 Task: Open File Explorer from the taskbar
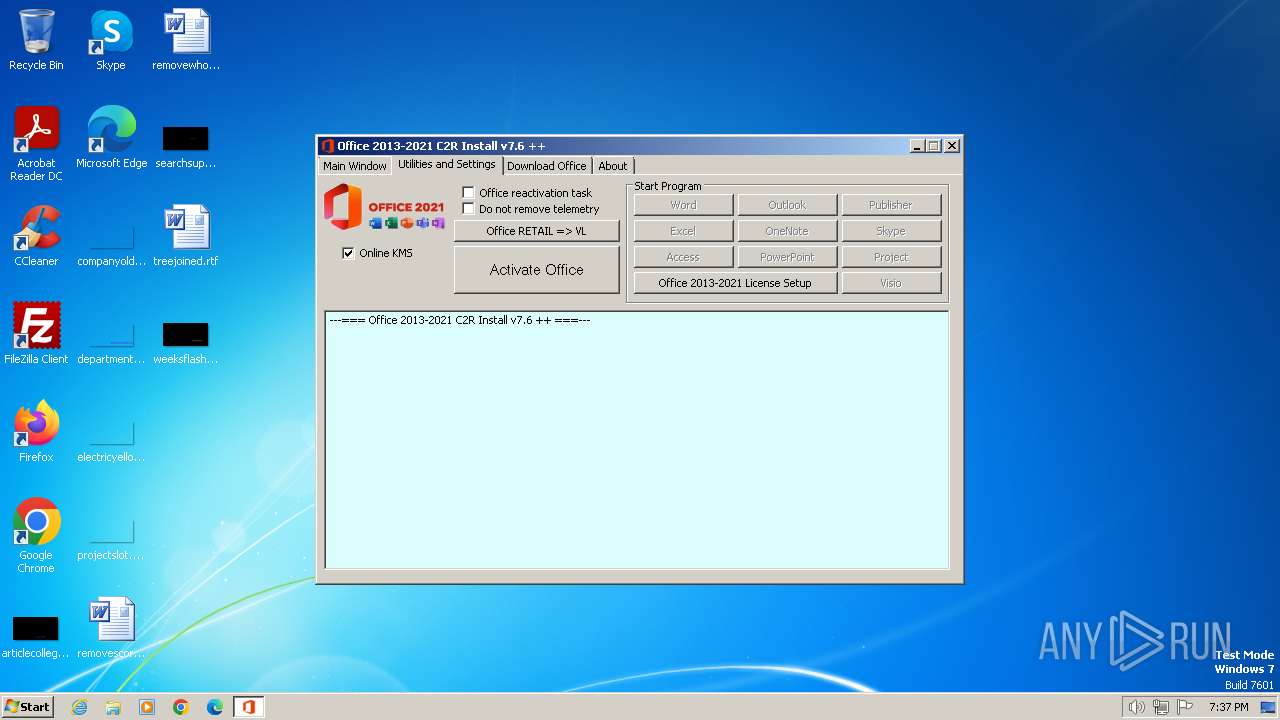tap(113, 707)
